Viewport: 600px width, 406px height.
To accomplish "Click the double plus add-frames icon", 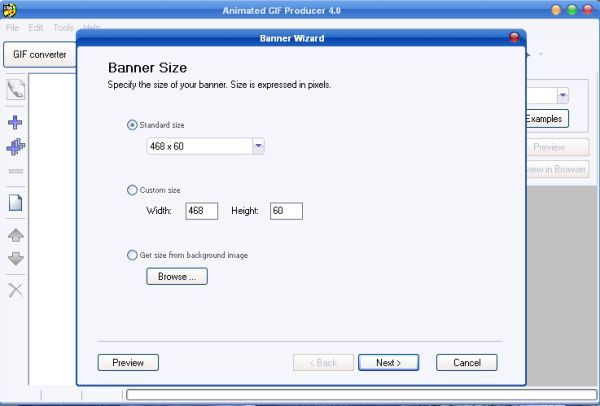I will coord(16,147).
